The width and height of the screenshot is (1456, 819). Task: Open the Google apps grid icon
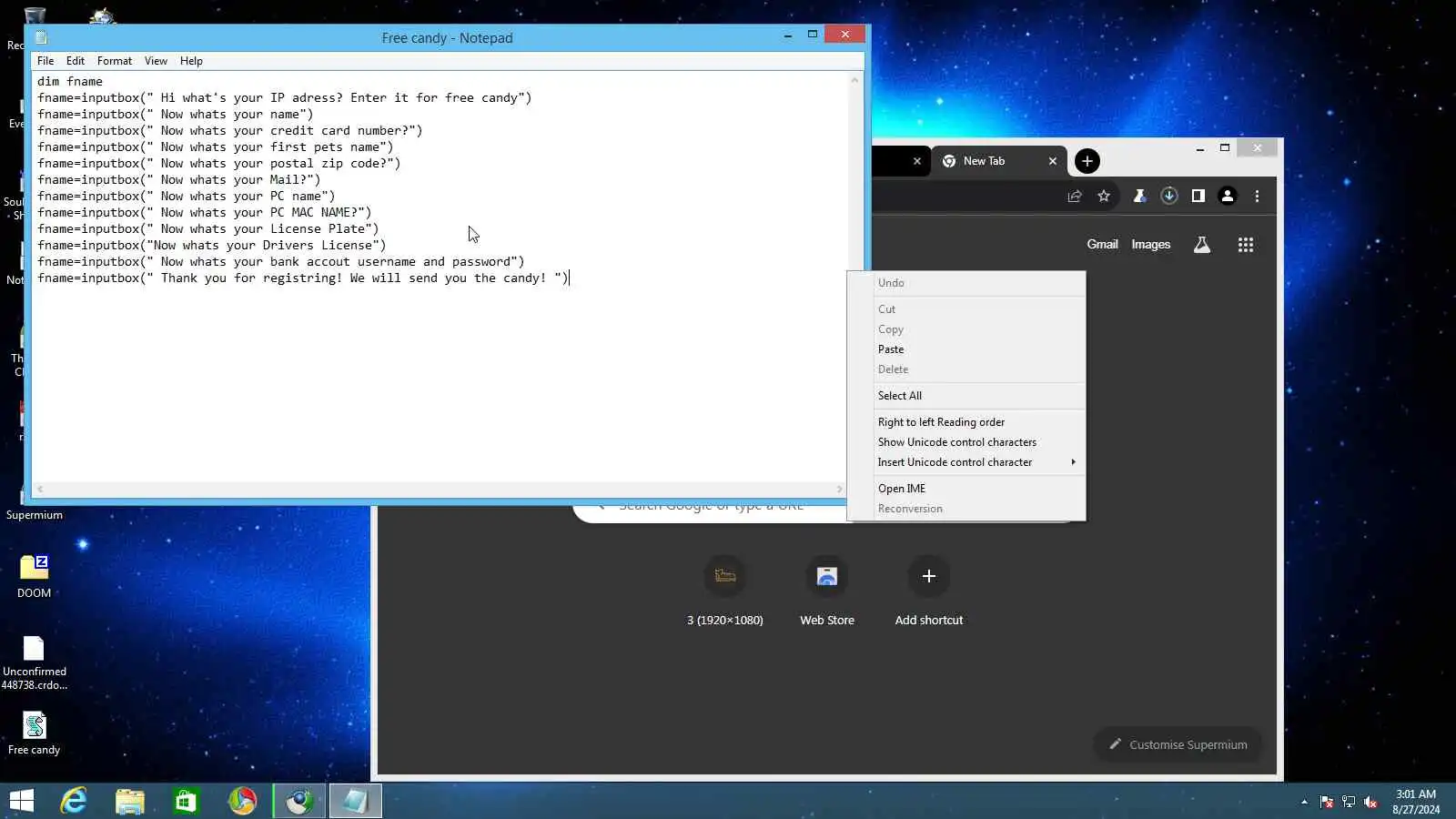1246,244
